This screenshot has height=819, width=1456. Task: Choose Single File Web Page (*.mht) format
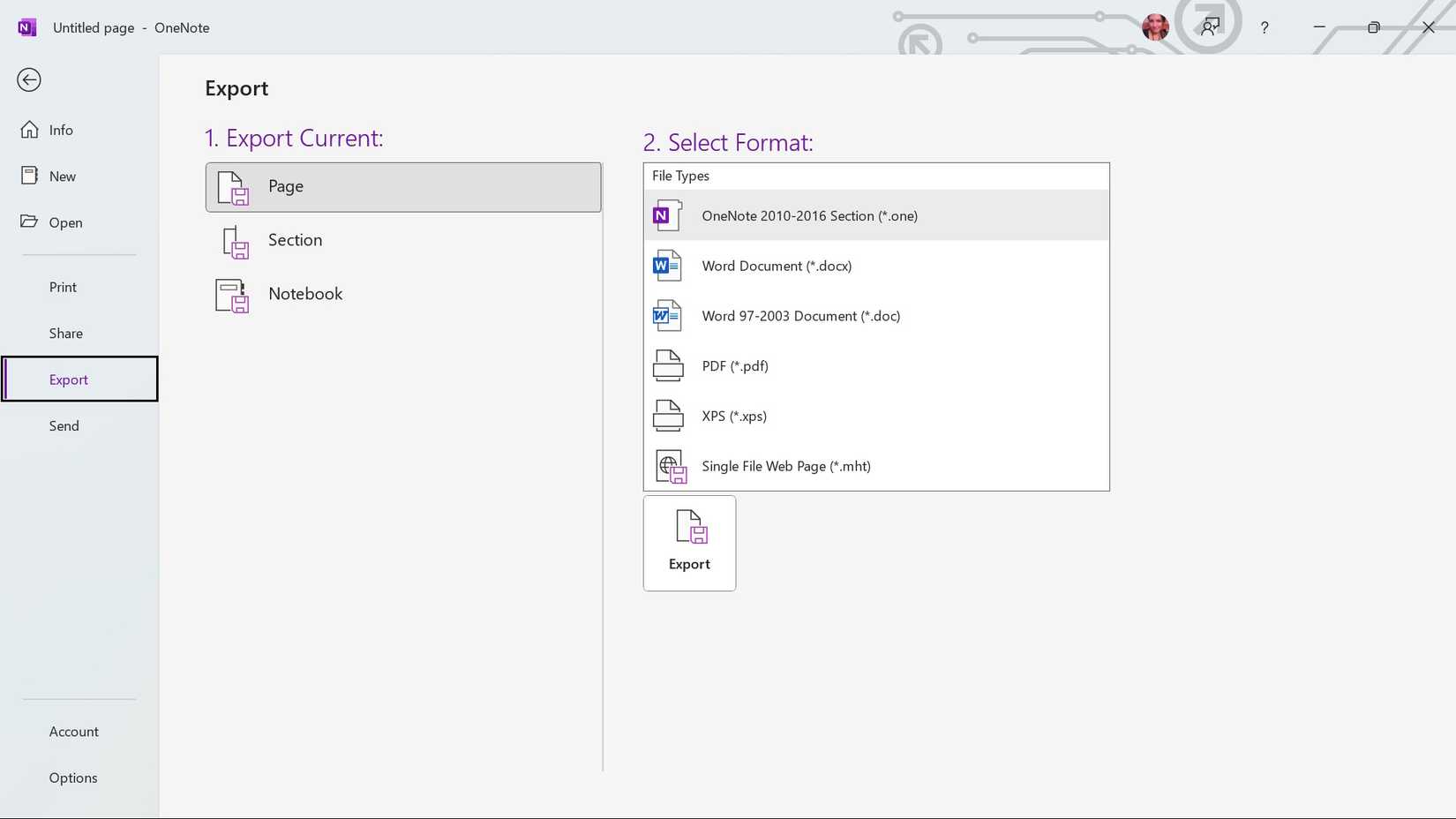[x=785, y=465]
